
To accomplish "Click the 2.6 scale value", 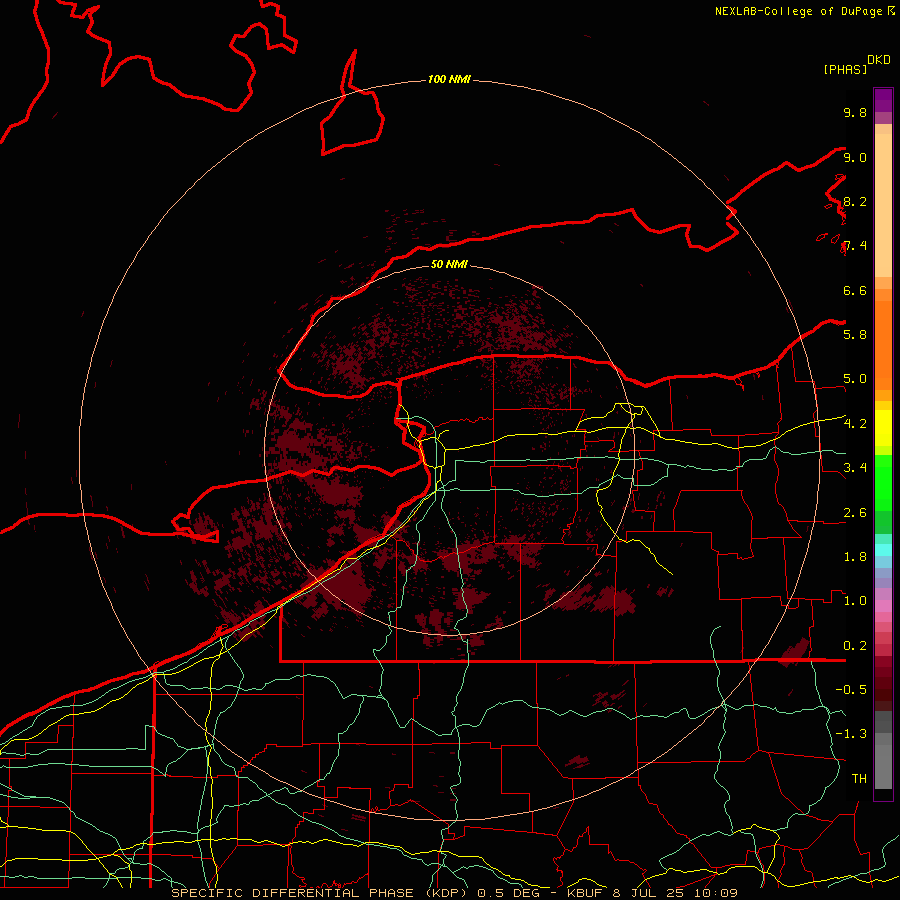I will coord(855,513).
